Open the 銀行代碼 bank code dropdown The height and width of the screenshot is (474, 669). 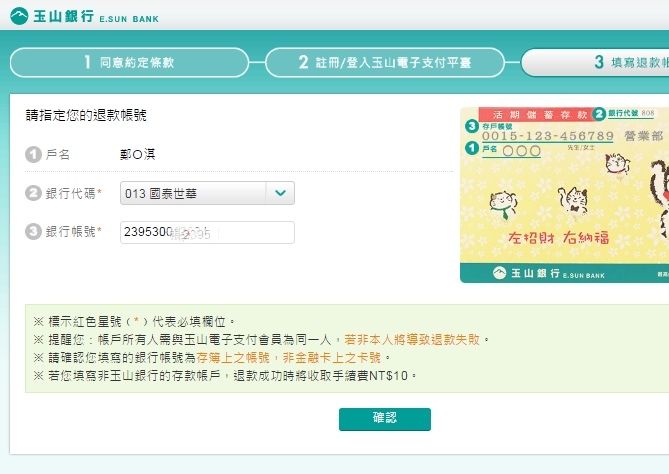point(207,193)
